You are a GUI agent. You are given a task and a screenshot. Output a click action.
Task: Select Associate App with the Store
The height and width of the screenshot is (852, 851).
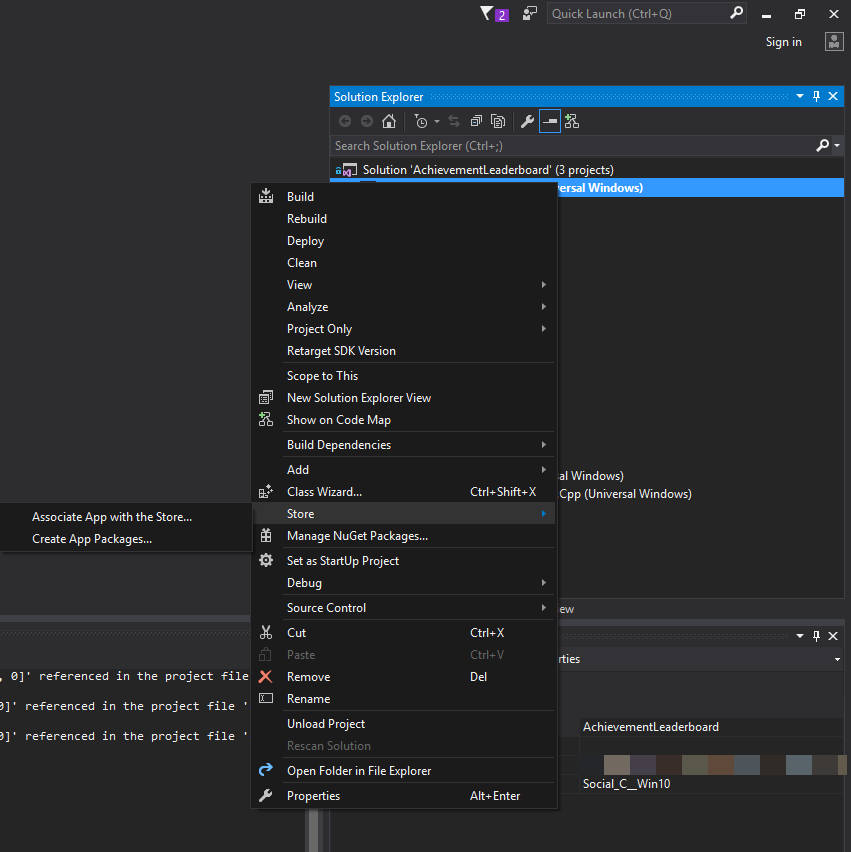tap(126, 517)
